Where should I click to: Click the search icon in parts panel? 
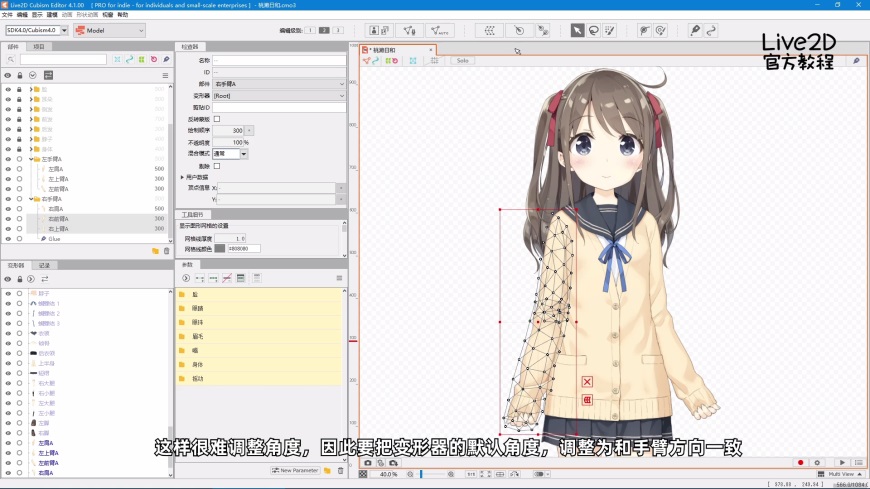point(11,59)
